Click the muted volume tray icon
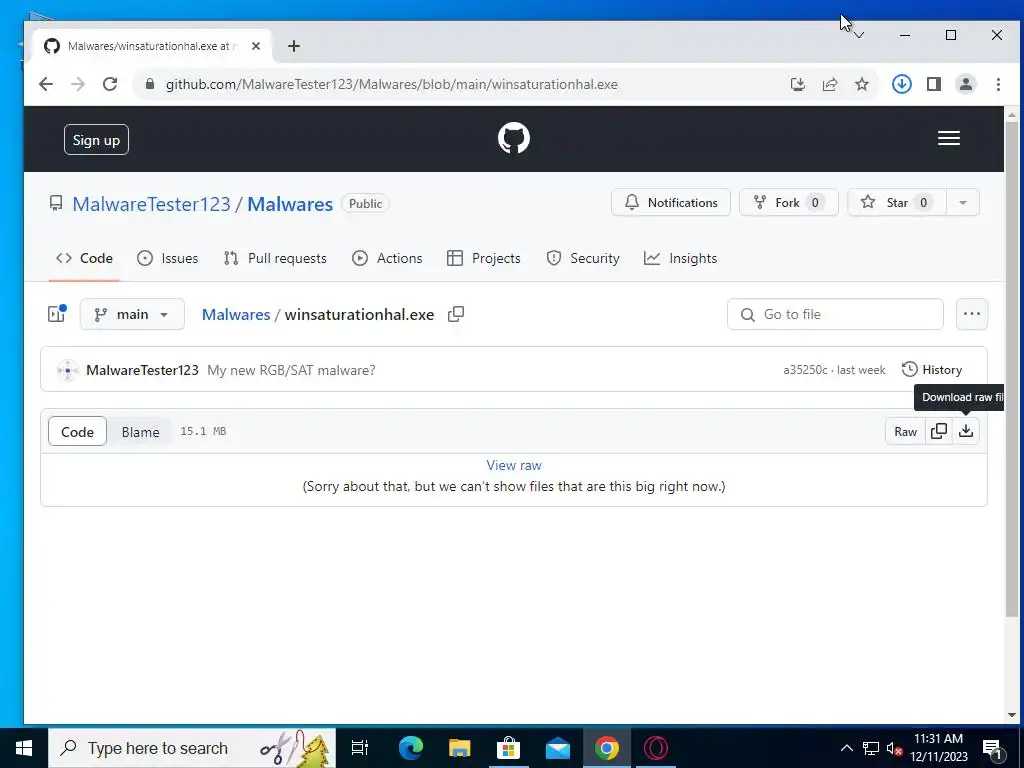 [x=894, y=748]
